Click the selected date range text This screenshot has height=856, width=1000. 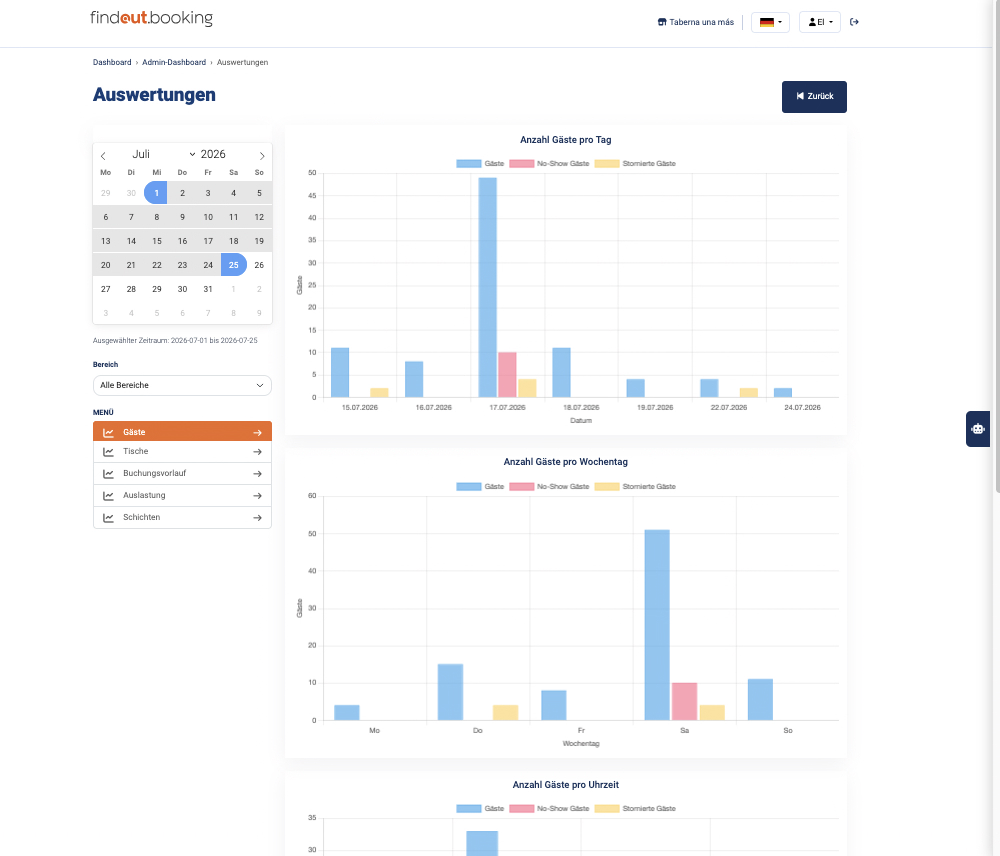175,341
